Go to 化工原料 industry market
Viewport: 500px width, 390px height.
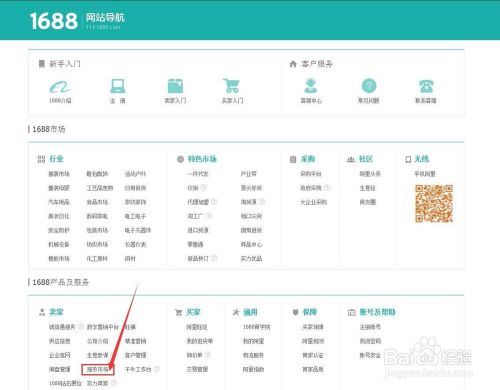(x=97, y=258)
